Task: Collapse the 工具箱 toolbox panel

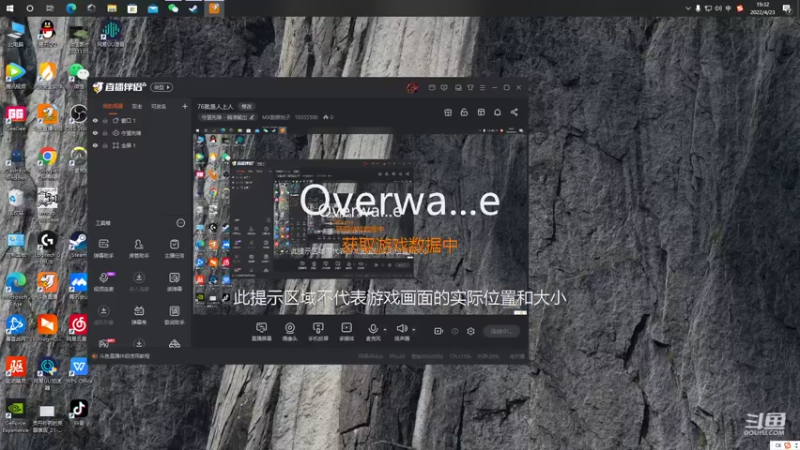Action: coord(181,223)
